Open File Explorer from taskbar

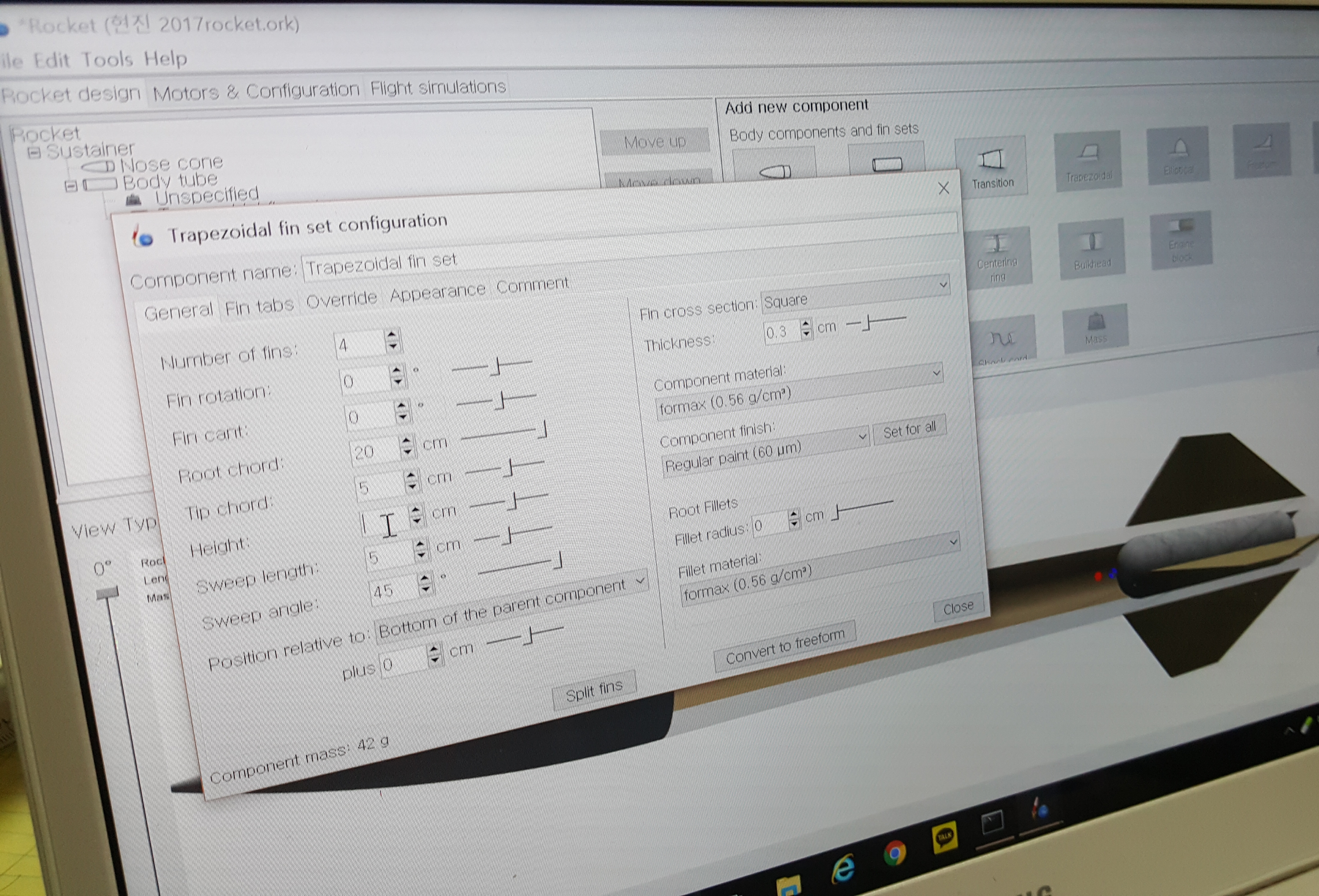point(789,886)
